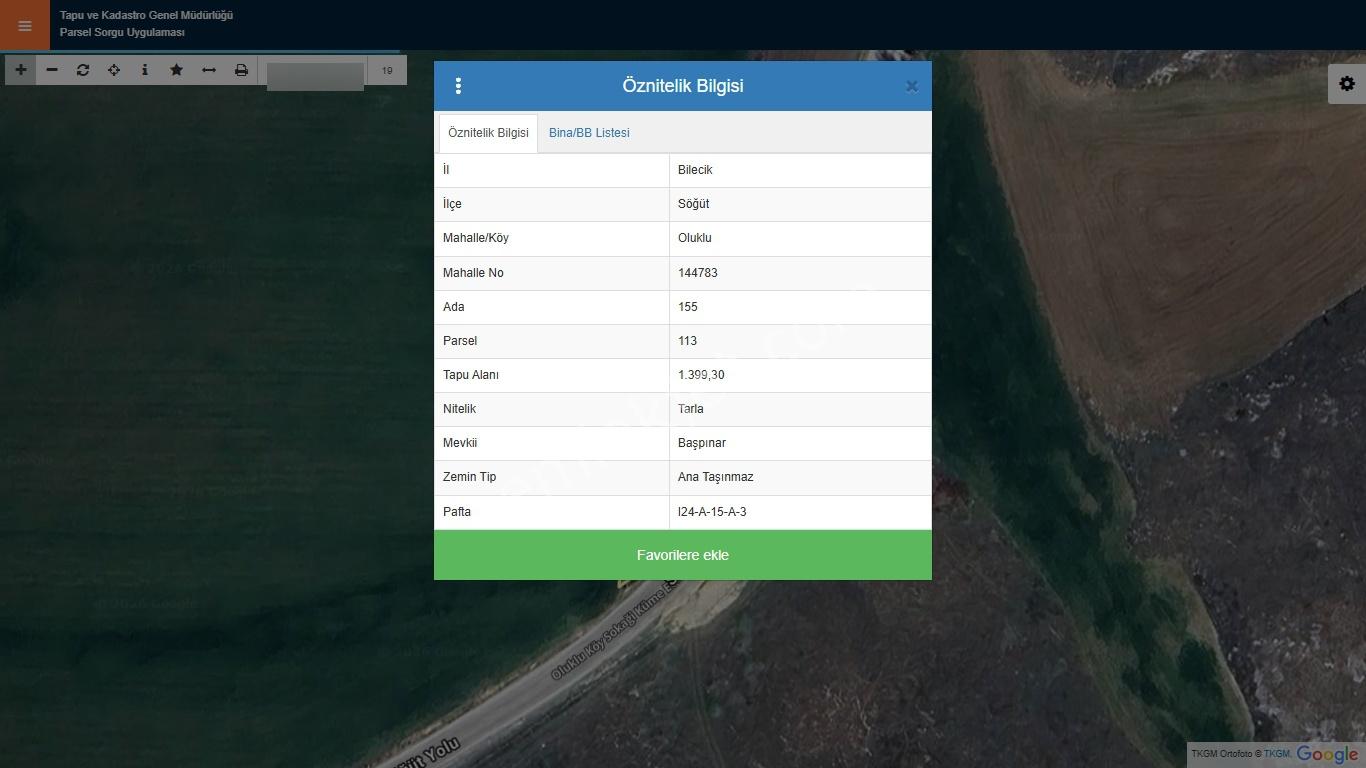Switch to Öznitelik Bilgisi tab
This screenshot has width=1366, height=768.
488,133
